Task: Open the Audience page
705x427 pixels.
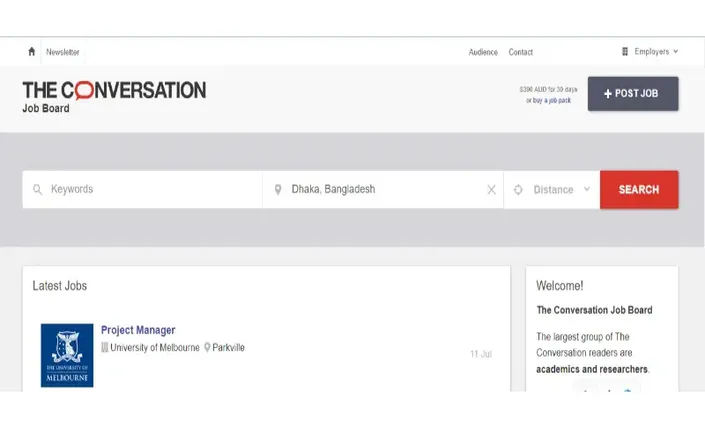Action: tap(483, 52)
